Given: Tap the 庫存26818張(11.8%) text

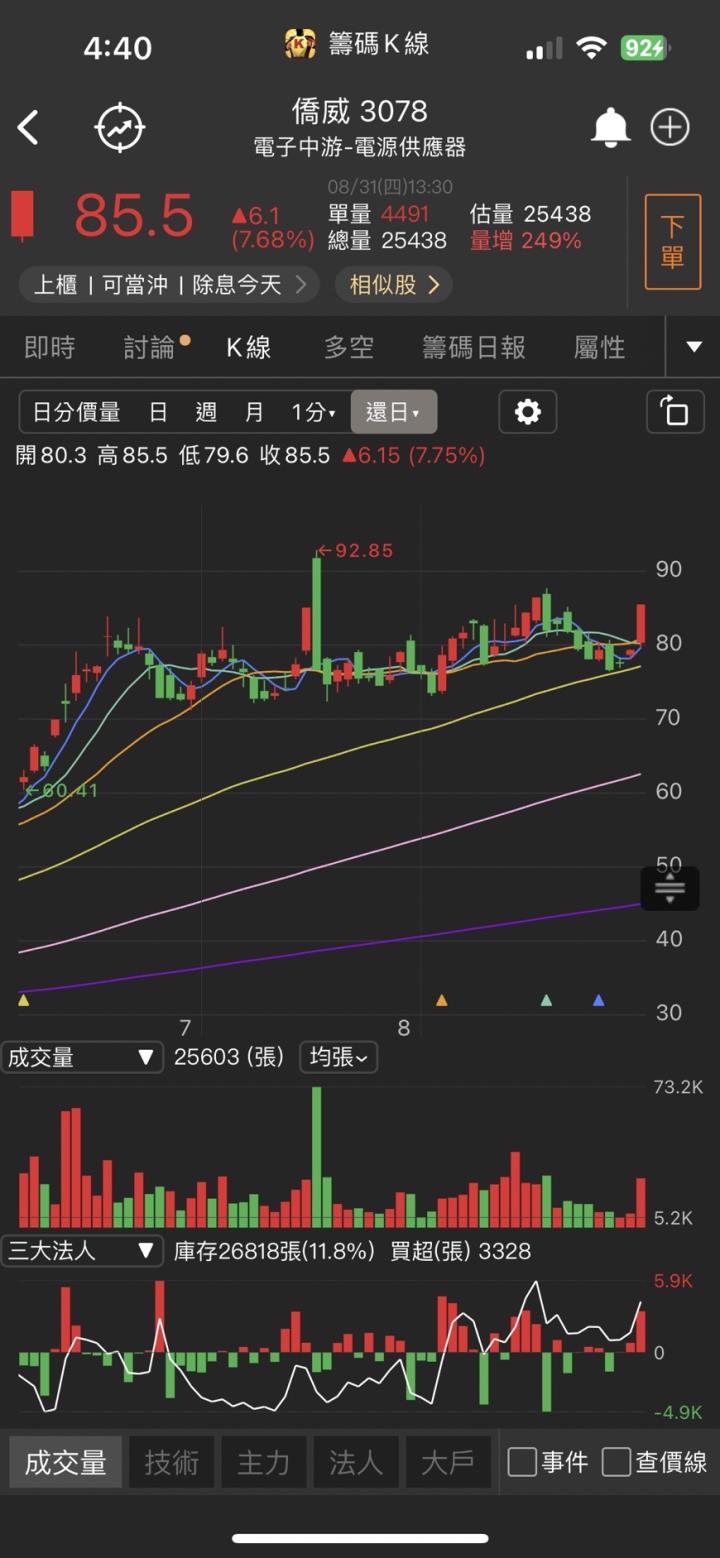Looking at the screenshot, I should [x=274, y=1251].
